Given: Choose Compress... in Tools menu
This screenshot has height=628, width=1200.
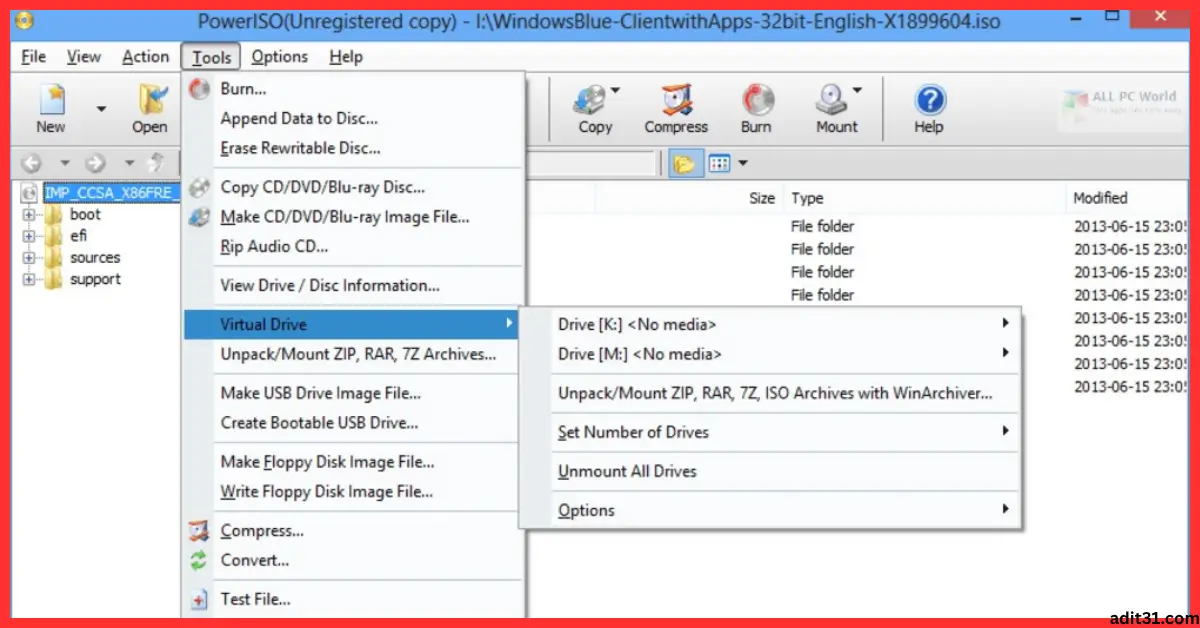Looking at the screenshot, I should coord(354,531).
